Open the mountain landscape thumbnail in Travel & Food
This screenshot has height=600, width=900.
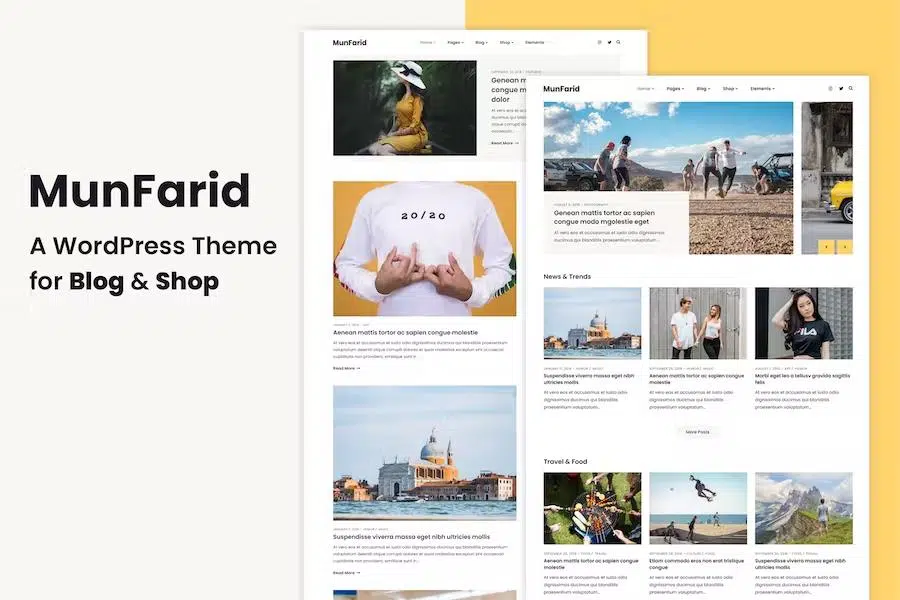[x=803, y=508]
